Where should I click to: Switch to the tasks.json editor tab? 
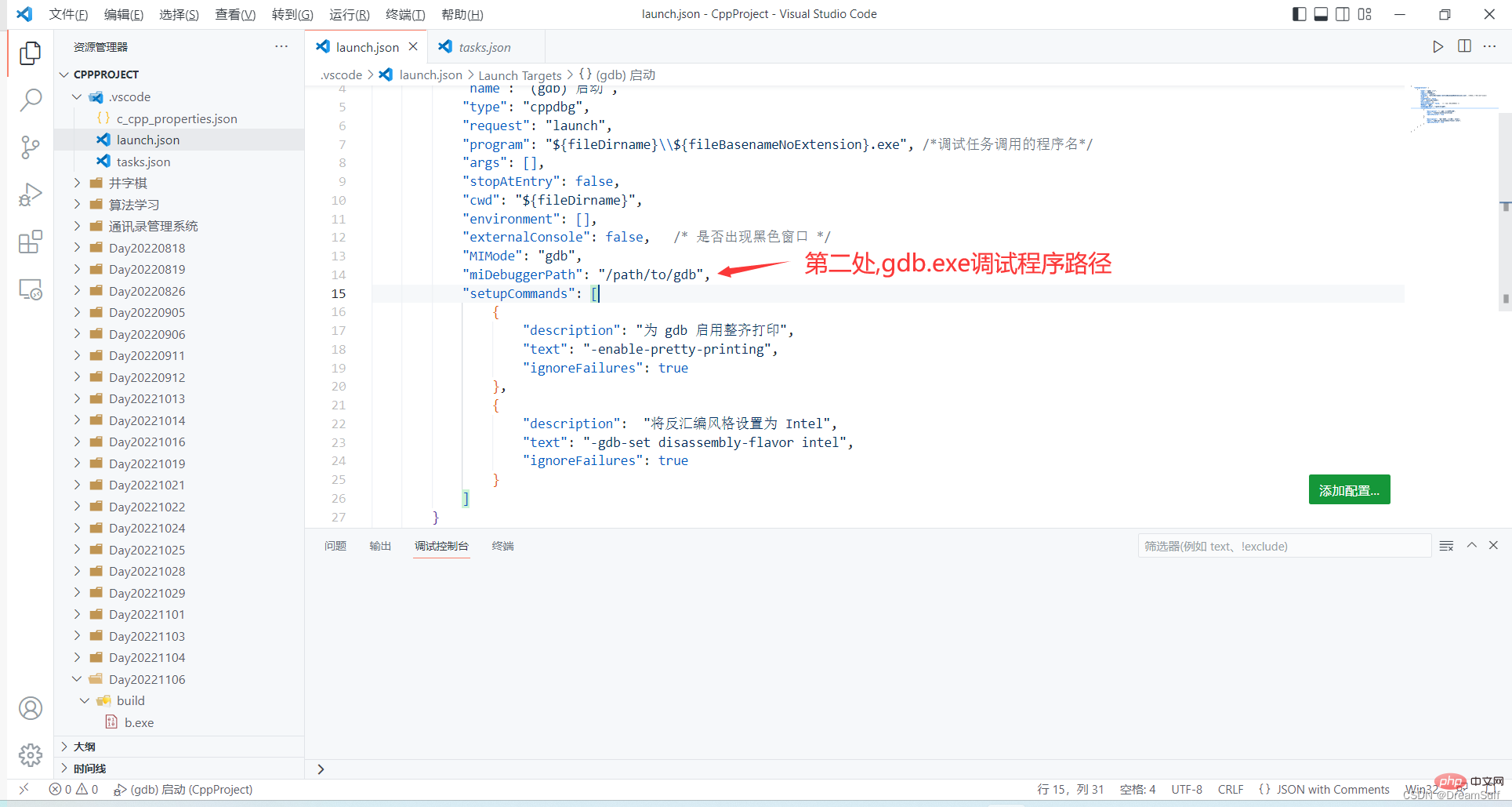[484, 47]
